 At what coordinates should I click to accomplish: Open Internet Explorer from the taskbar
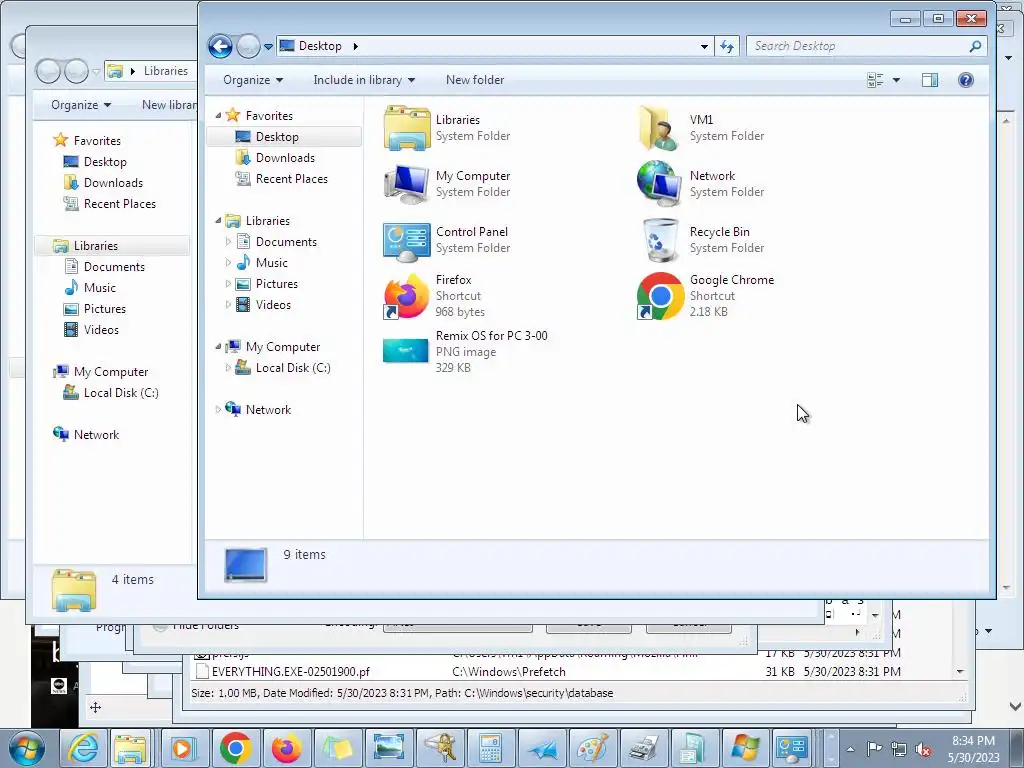(x=84, y=748)
